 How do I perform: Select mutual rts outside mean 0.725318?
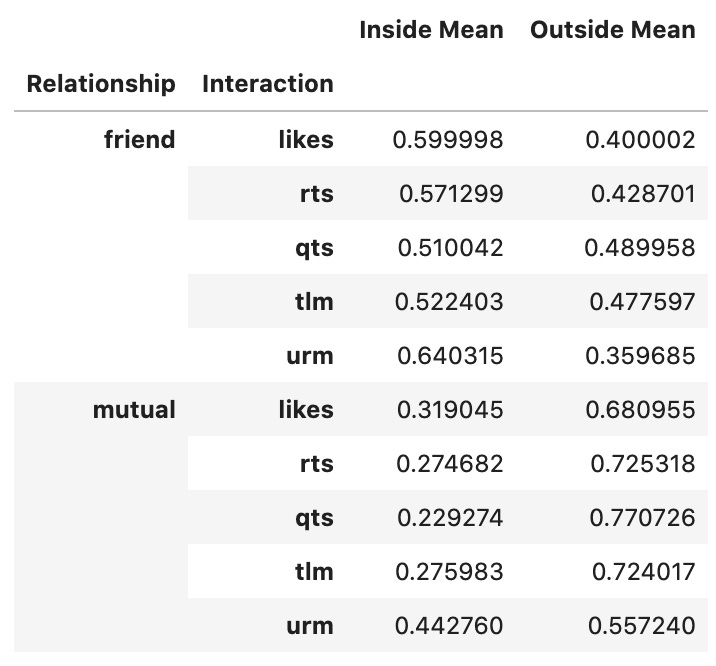click(642, 464)
